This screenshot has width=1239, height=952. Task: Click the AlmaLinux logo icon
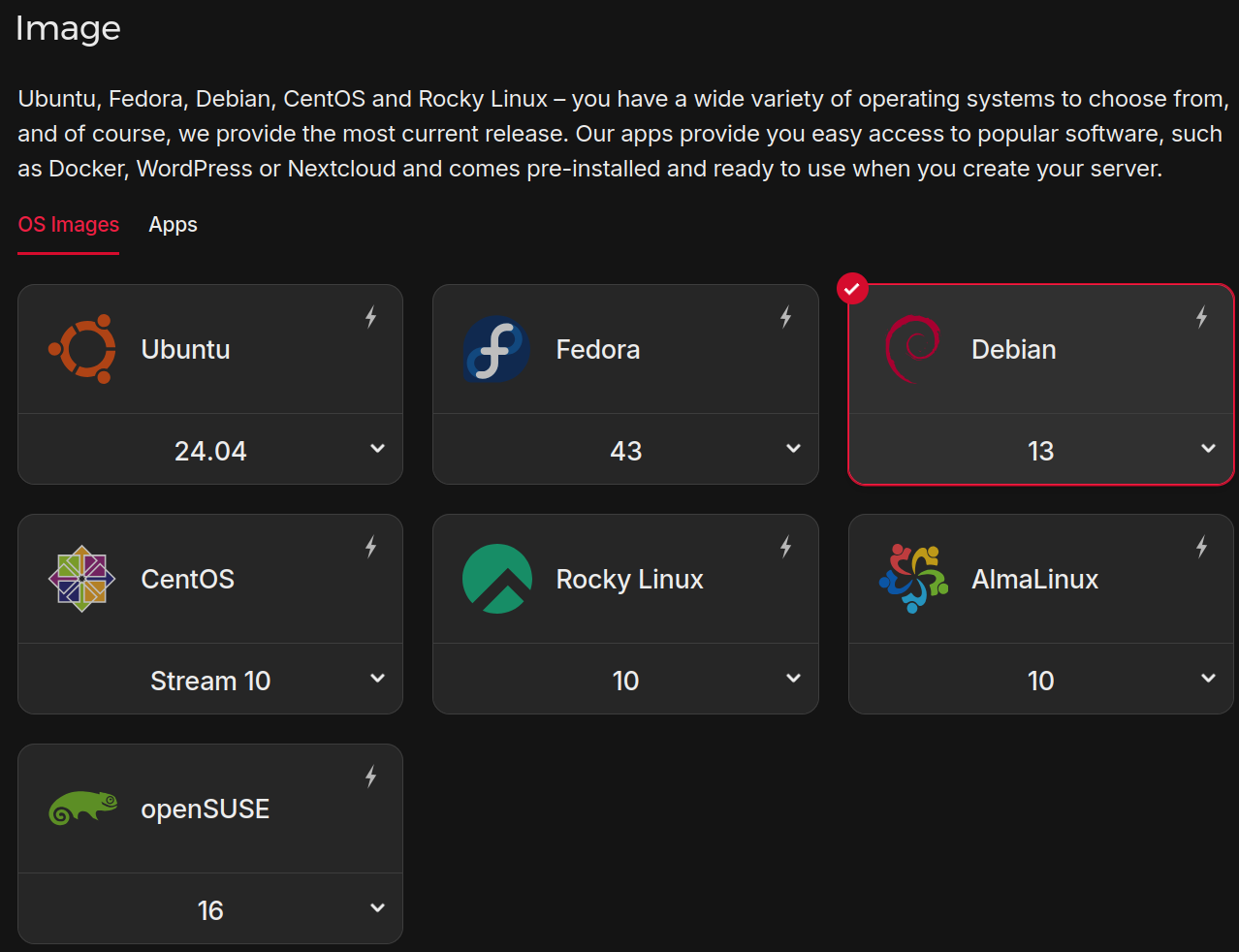pyautogui.click(x=912, y=579)
